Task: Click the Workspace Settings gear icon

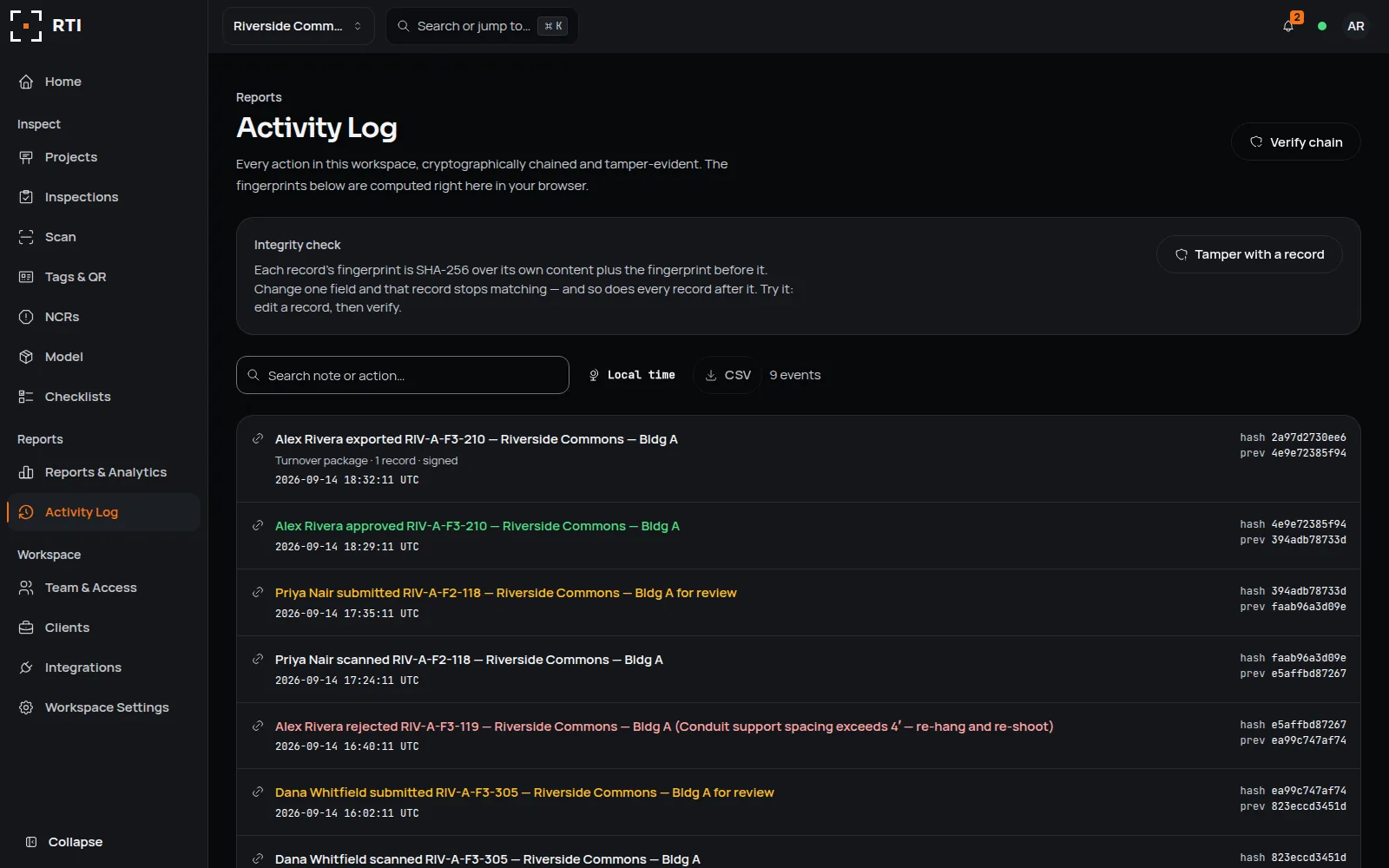Action: [x=26, y=707]
